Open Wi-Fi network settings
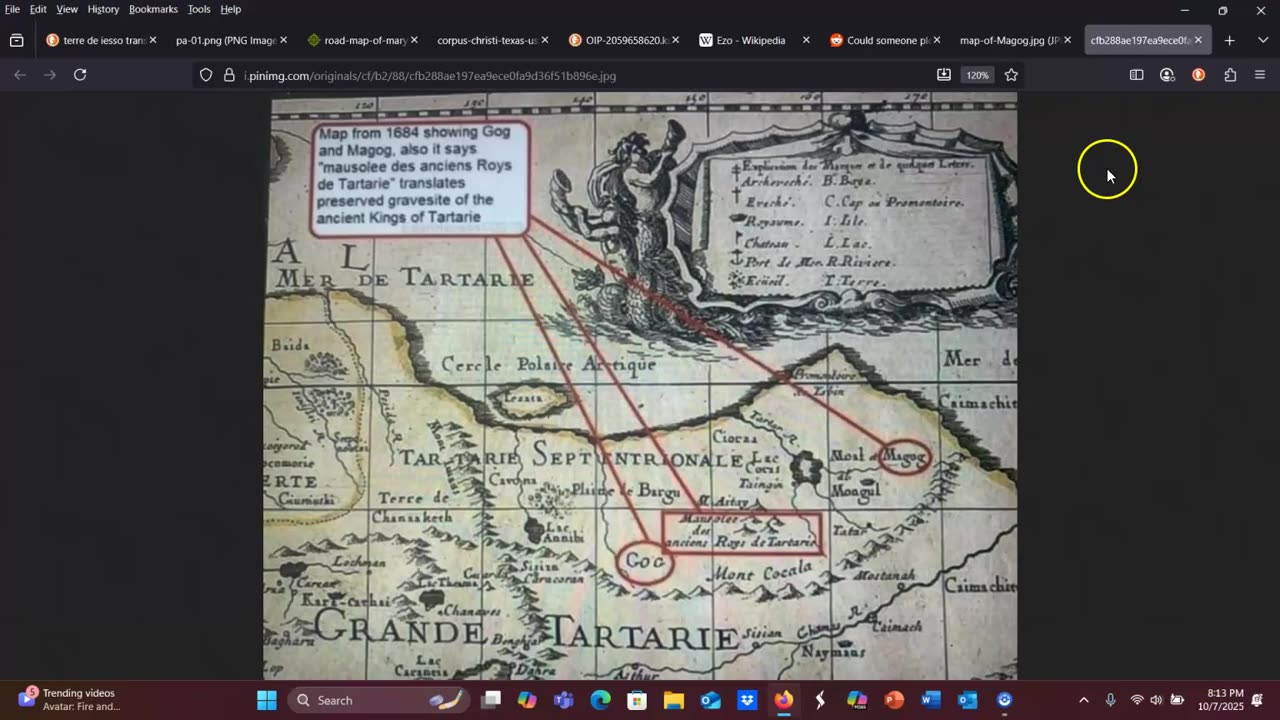 (x=1136, y=700)
